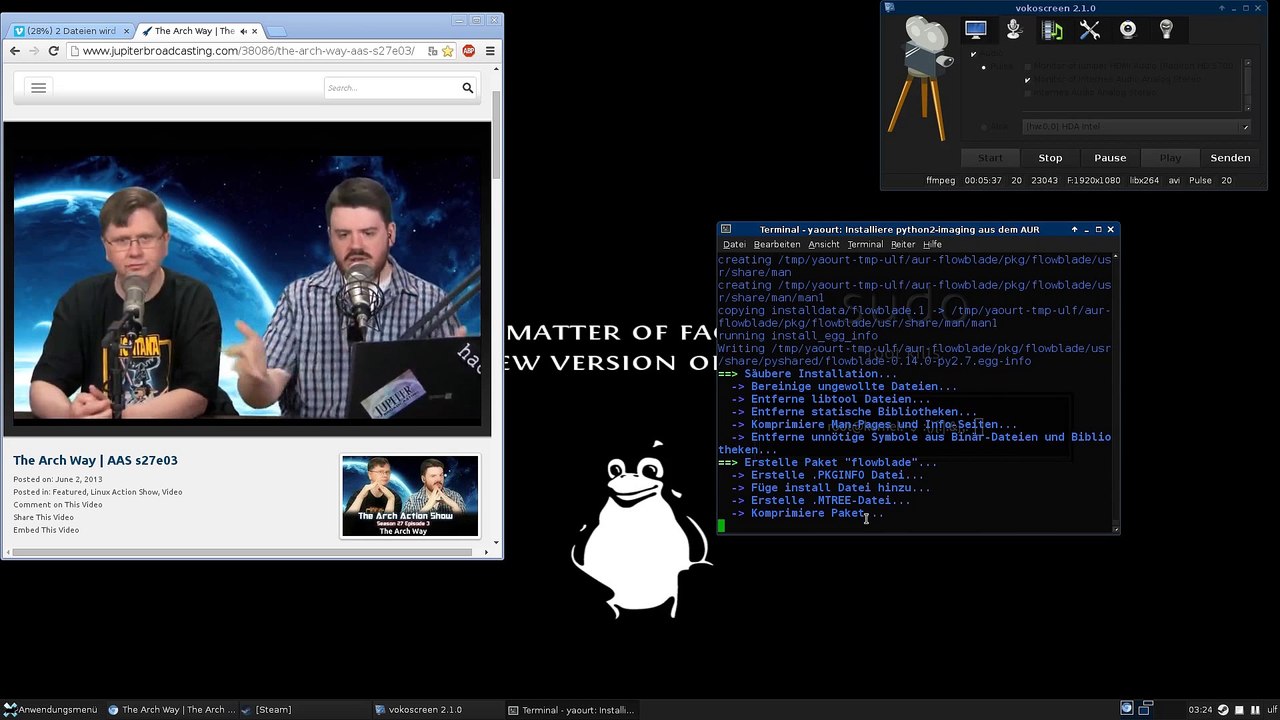Open vokoscreen miscellaneous settings wrench icon

point(1090,30)
